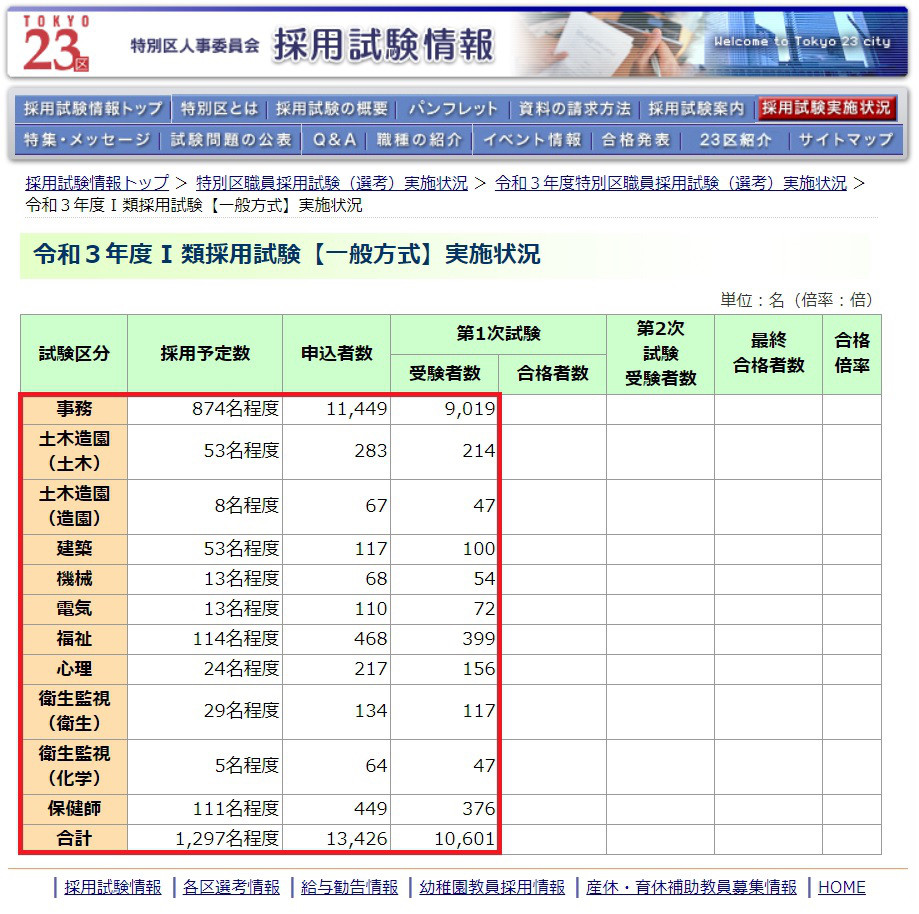Click cell 874名程度 in 事務 row
919x914 pixels.
(205, 409)
